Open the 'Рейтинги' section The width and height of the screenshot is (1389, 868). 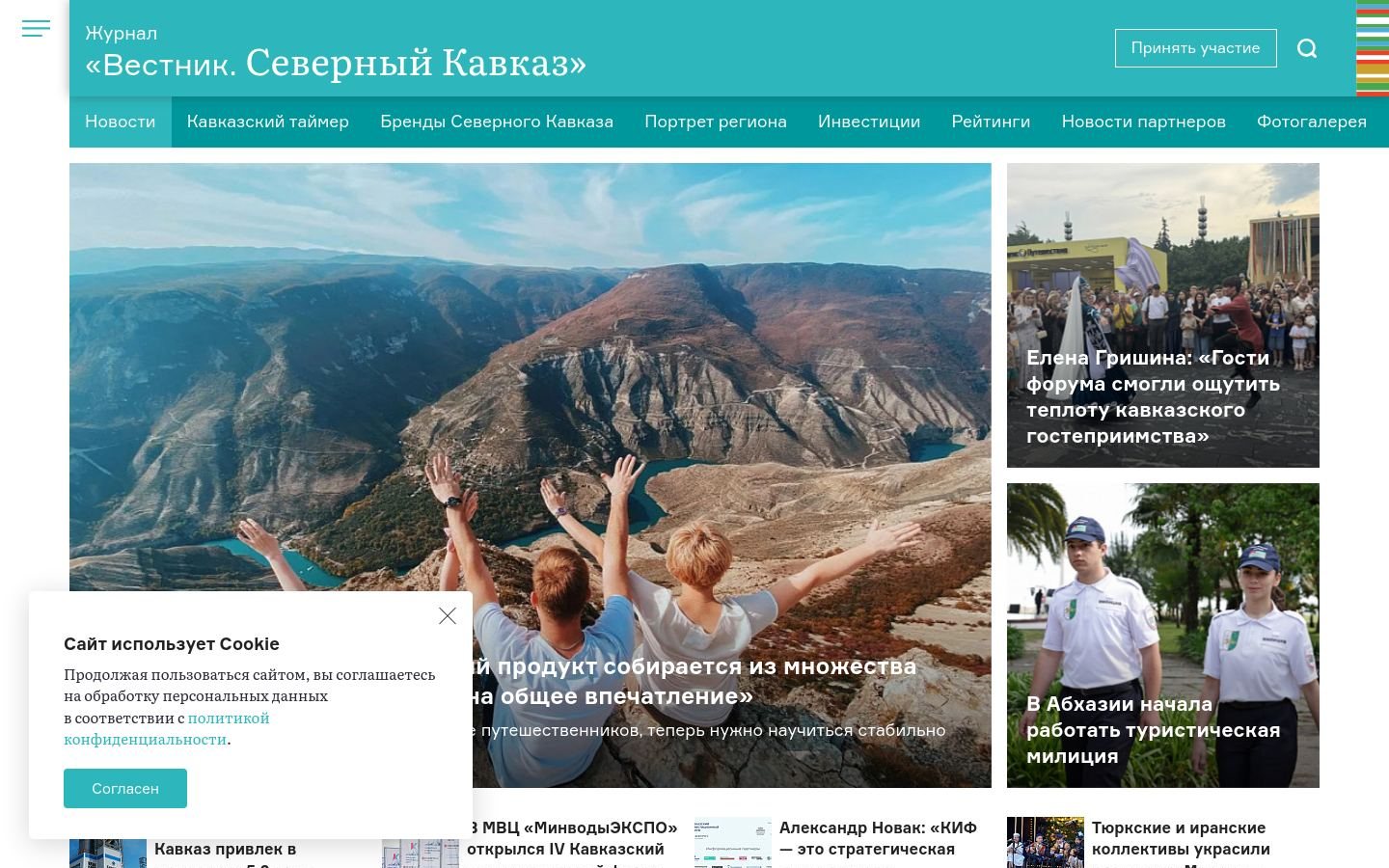point(991,122)
